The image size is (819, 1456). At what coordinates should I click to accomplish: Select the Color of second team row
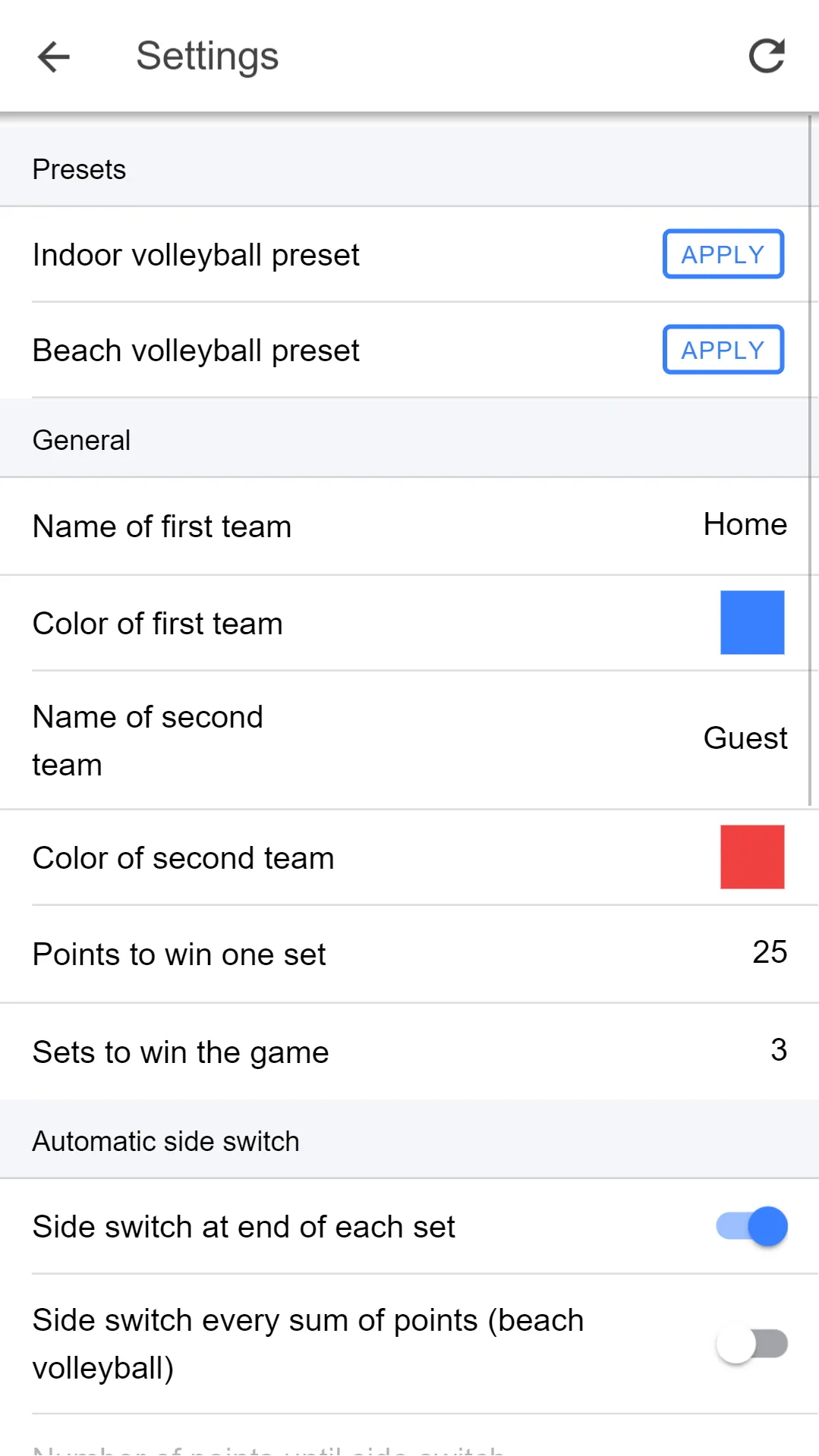[x=410, y=857]
